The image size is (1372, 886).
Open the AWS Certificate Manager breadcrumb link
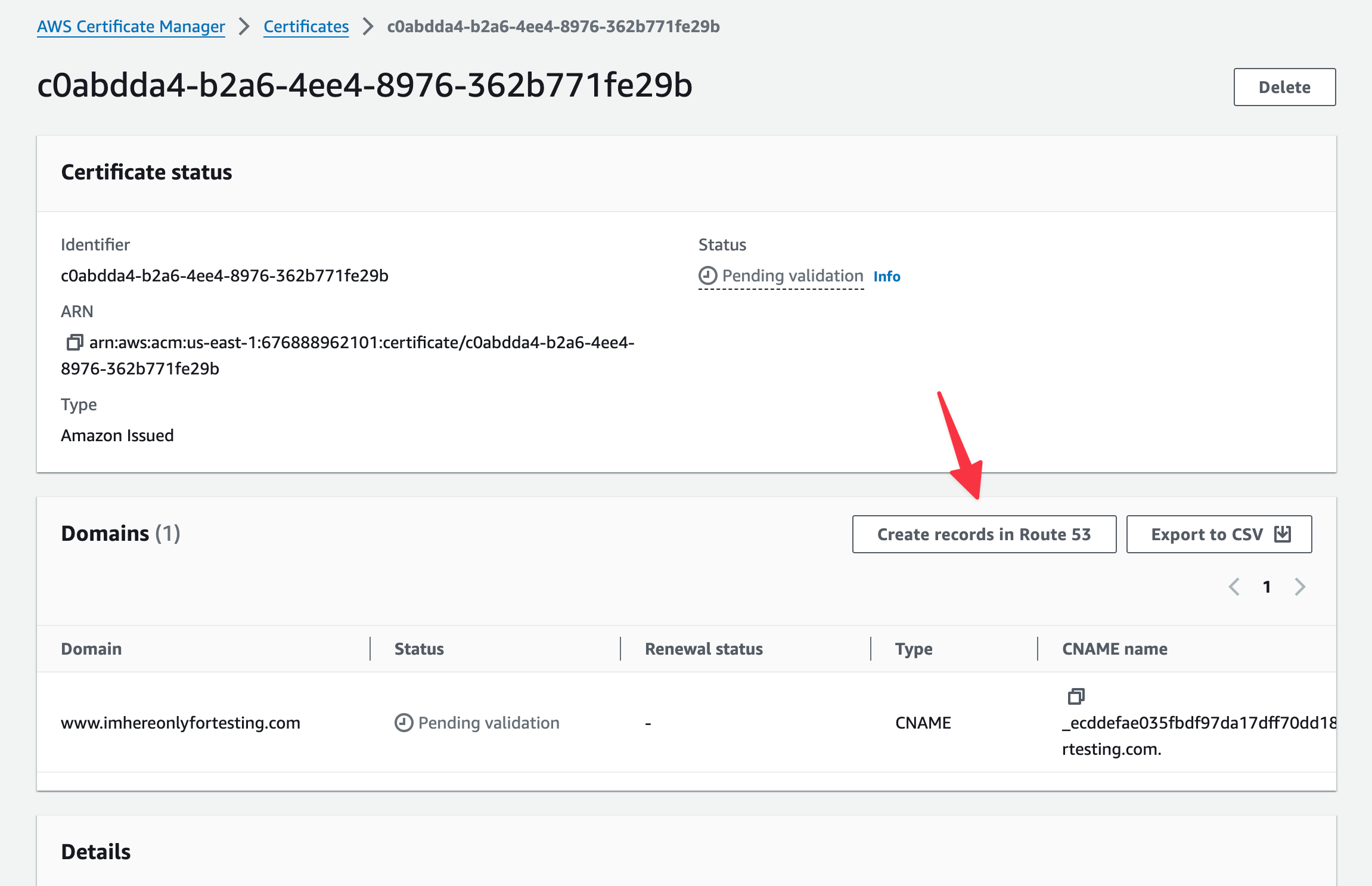tap(131, 26)
